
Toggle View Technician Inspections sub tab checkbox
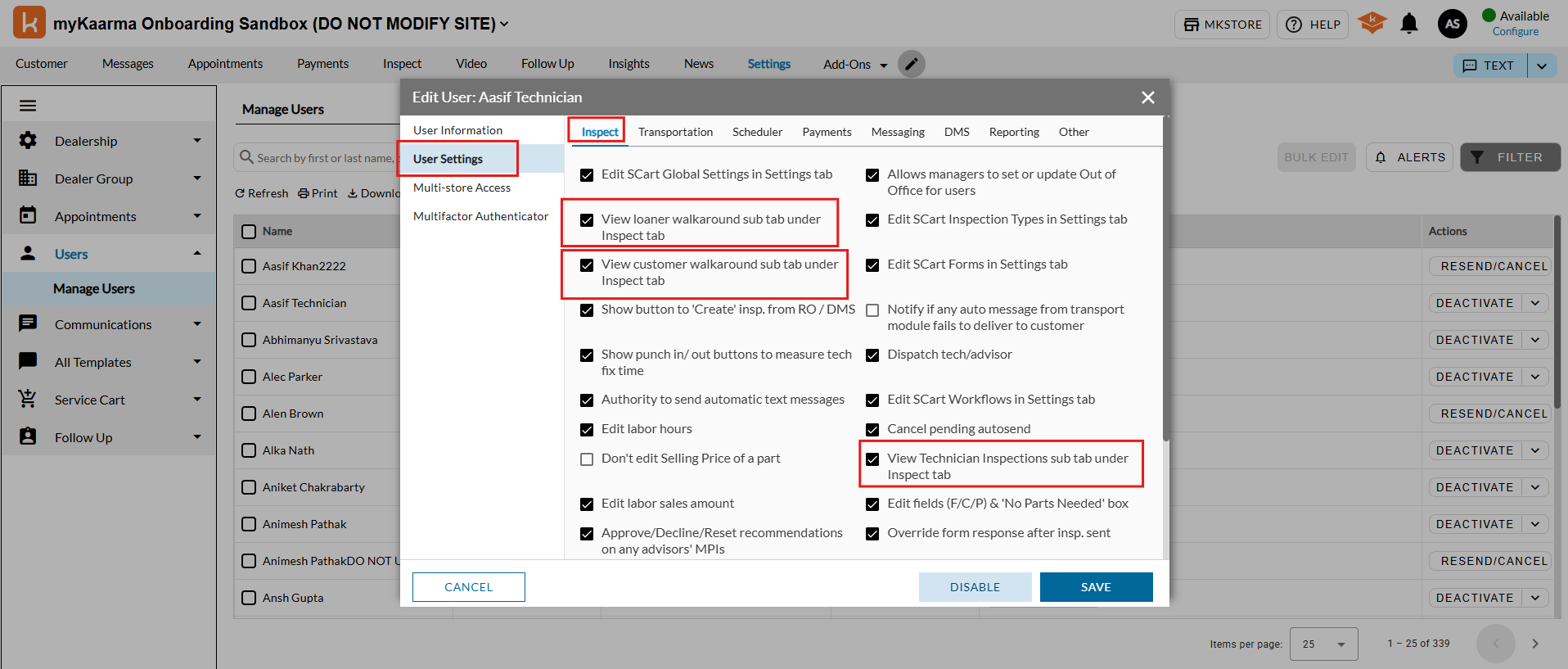tap(872, 459)
